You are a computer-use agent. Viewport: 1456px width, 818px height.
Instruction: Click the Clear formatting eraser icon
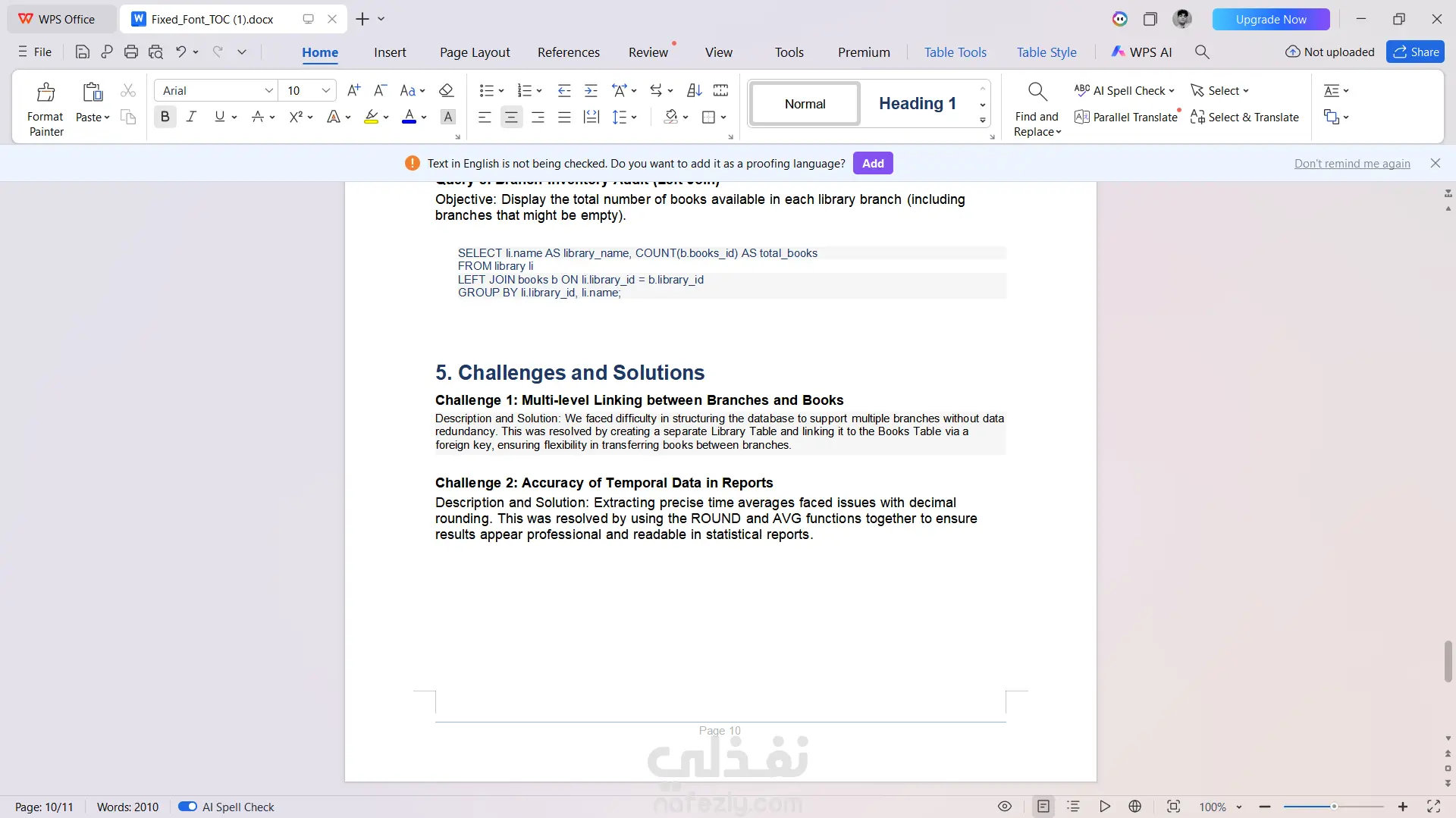pyautogui.click(x=447, y=90)
